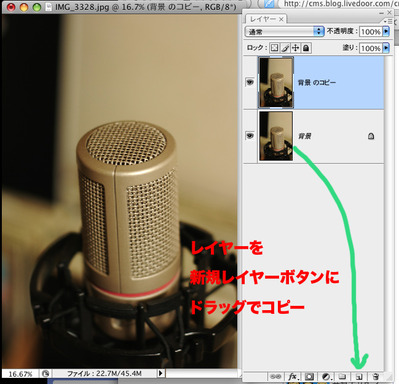
Task: Click the browser address bar URL
Action: pyautogui.click(x=341, y=4)
